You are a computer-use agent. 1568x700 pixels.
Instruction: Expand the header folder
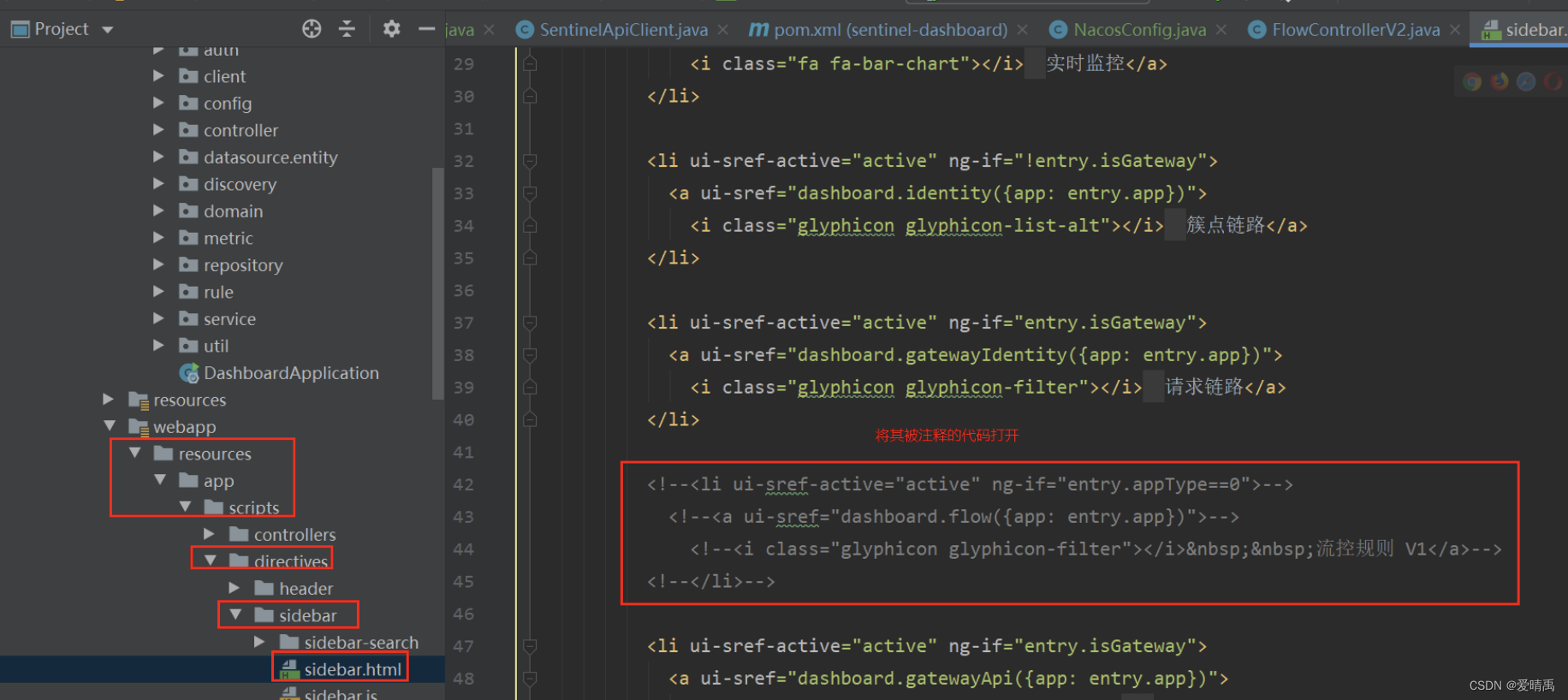coord(234,588)
